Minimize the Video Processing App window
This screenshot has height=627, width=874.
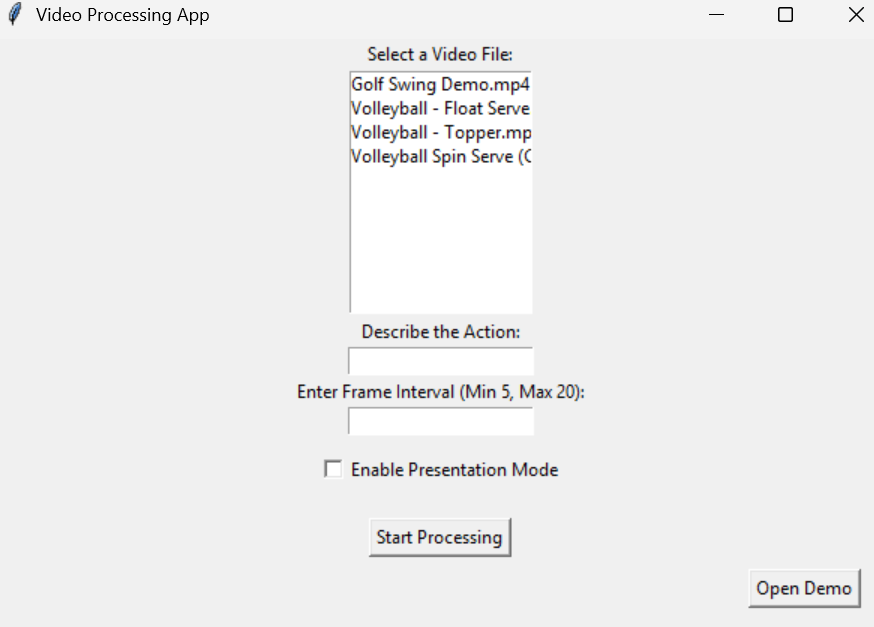[x=716, y=14]
